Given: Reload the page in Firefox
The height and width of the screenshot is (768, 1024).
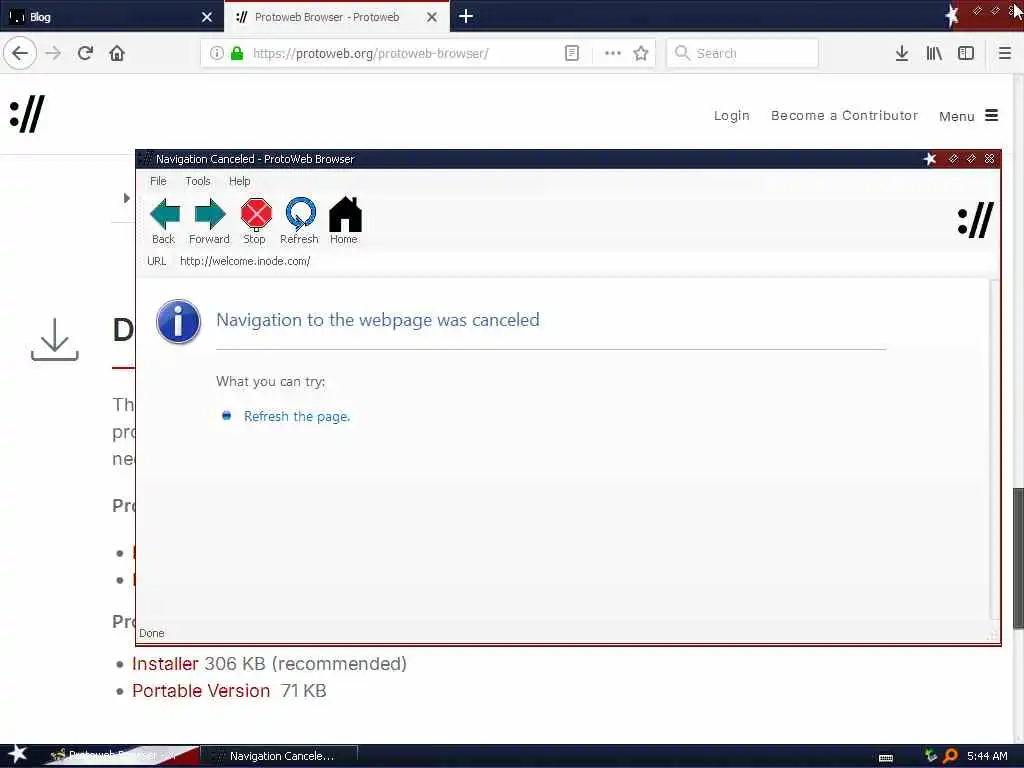Looking at the screenshot, I should (85, 53).
